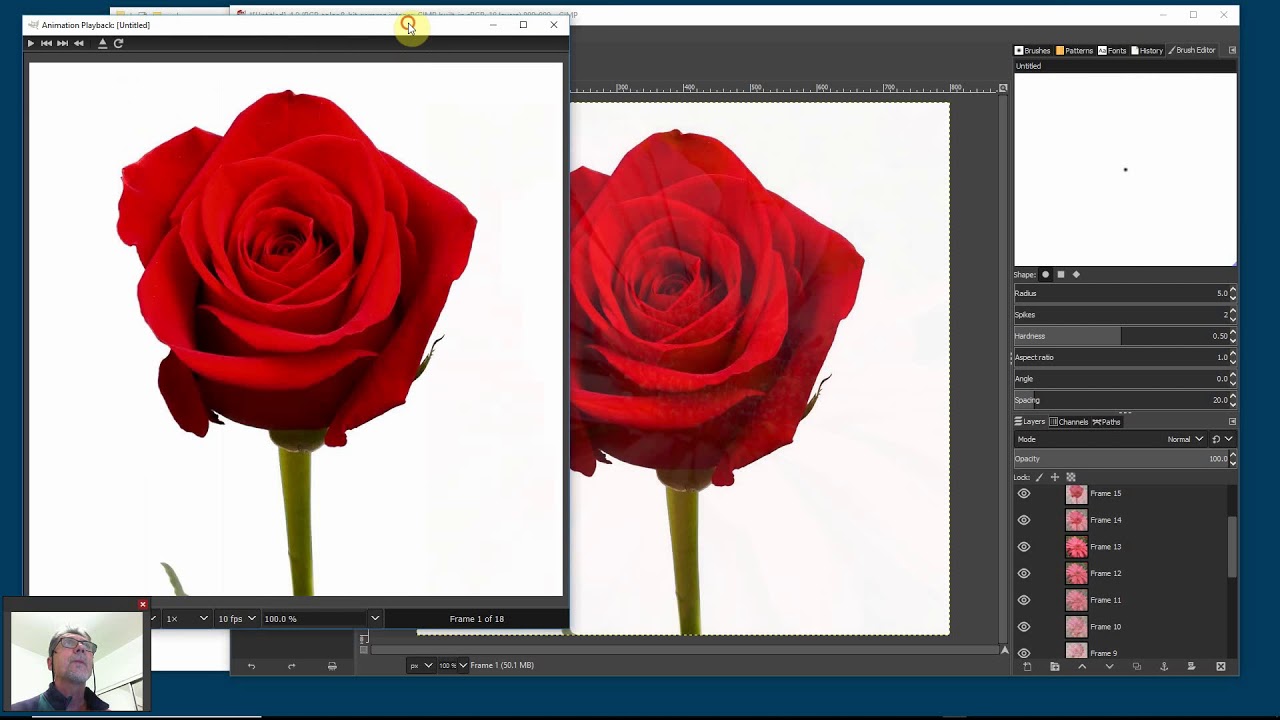Step forward one frame in Animation Playback
The image size is (1280, 720).
click(62, 43)
